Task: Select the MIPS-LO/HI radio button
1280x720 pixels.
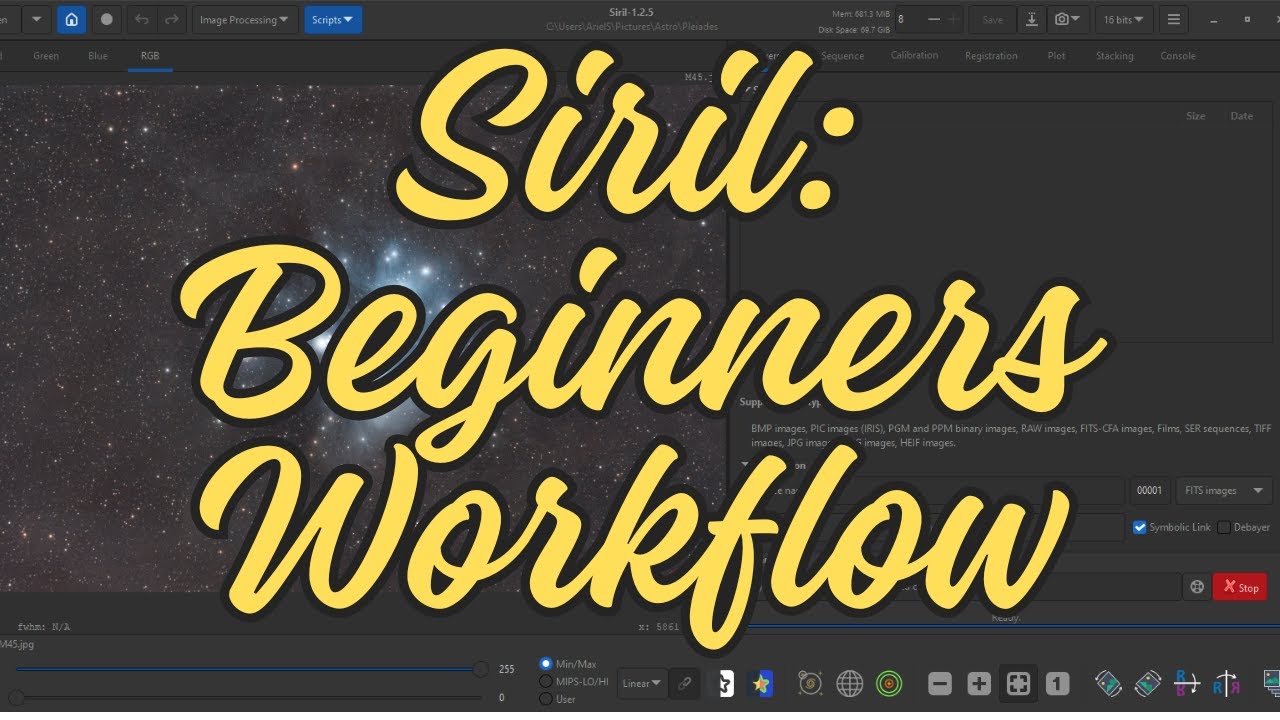Action: 546,681
